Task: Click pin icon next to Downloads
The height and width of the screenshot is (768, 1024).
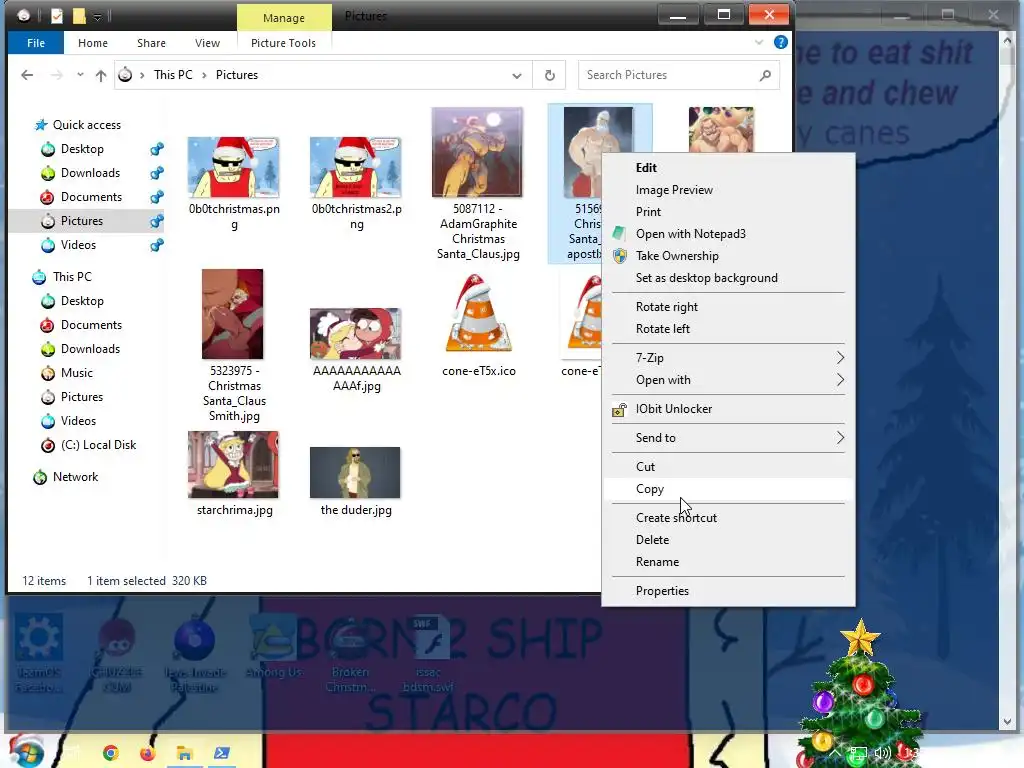Action: (x=157, y=173)
